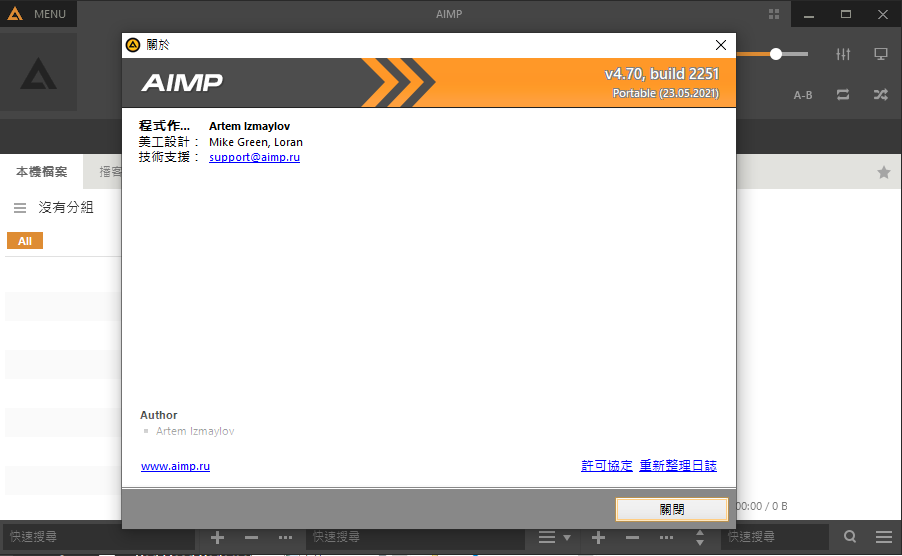Toggle repeat playback mode
902x556 pixels.
pos(843,95)
